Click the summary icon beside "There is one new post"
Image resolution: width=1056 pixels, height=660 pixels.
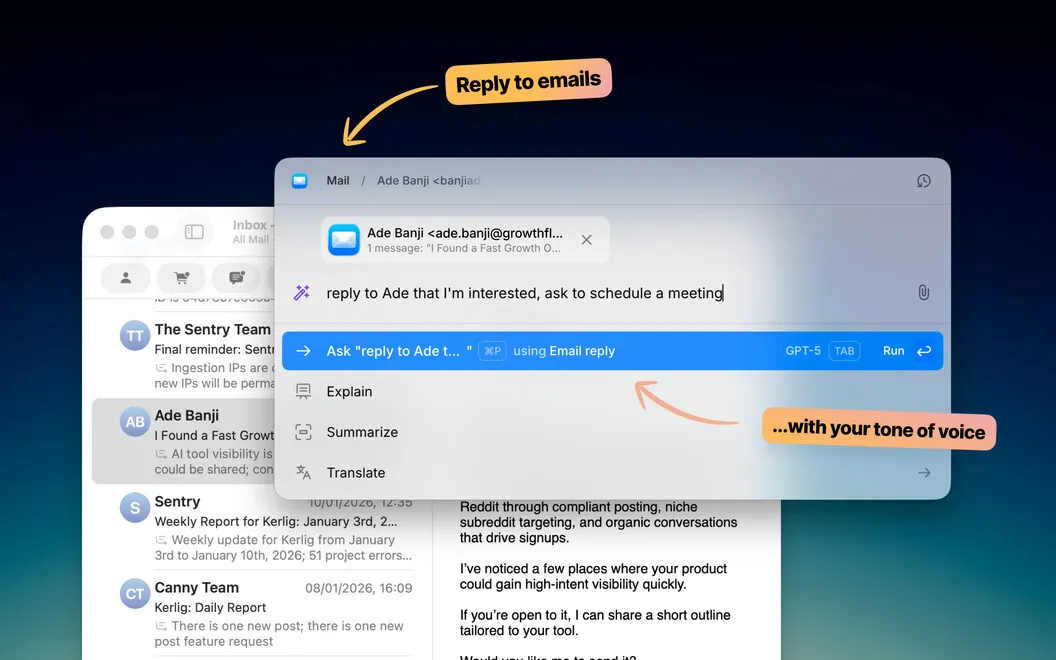tap(161, 626)
